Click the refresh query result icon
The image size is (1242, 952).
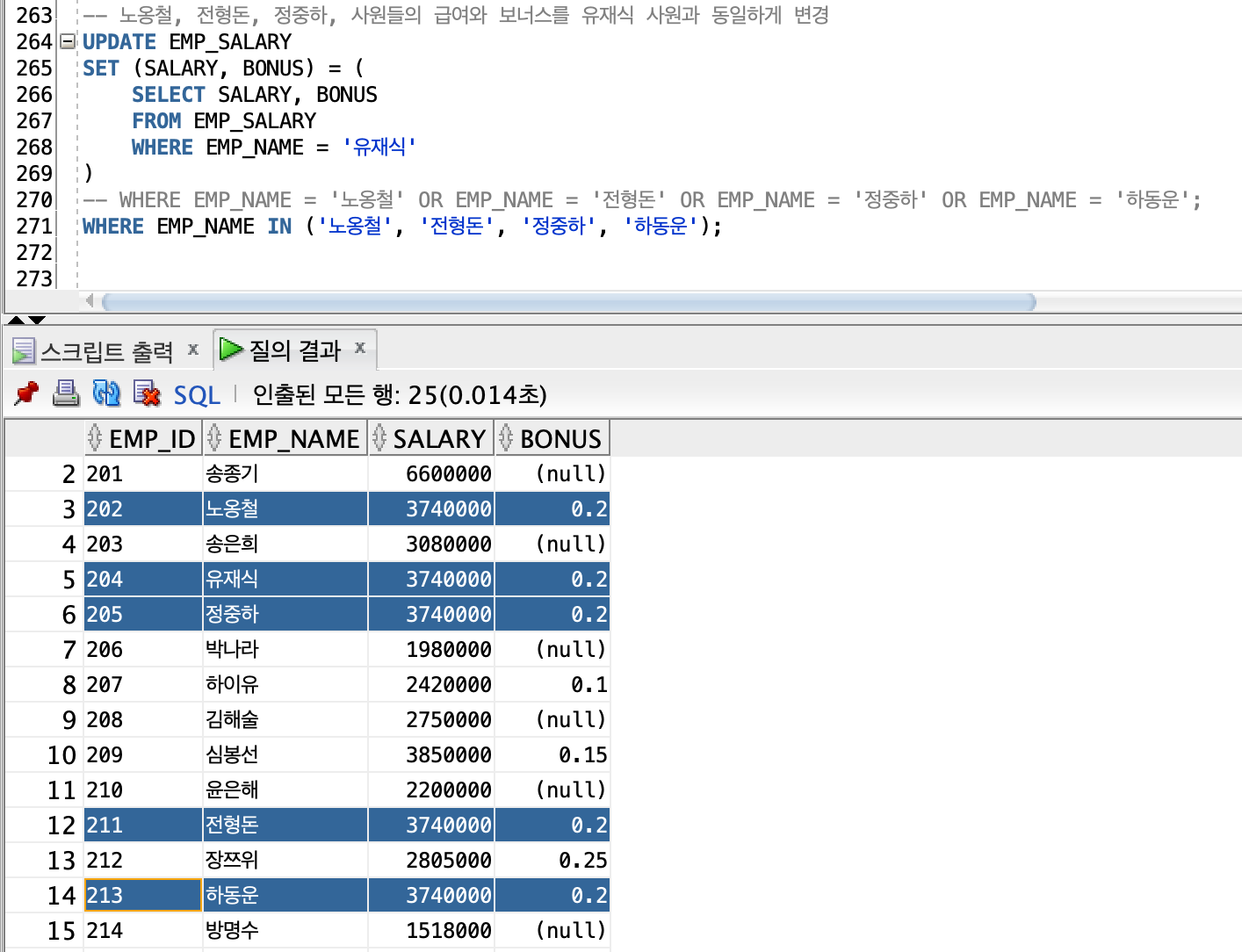coord(106,393)
